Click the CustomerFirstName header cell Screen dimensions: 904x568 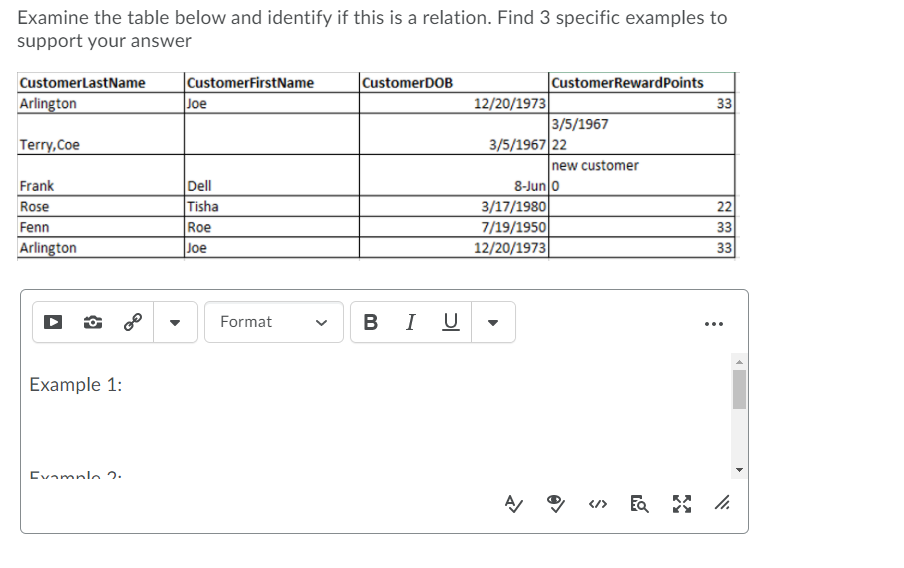coord(272,83)
